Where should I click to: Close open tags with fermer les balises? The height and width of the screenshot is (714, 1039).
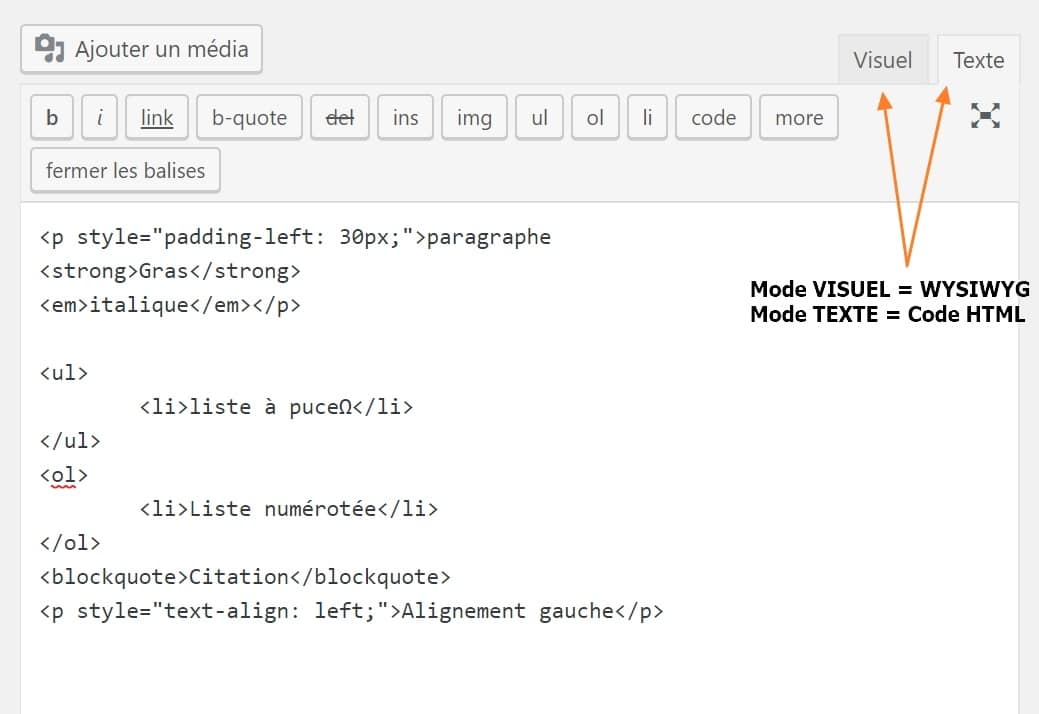tap(124, 170)
